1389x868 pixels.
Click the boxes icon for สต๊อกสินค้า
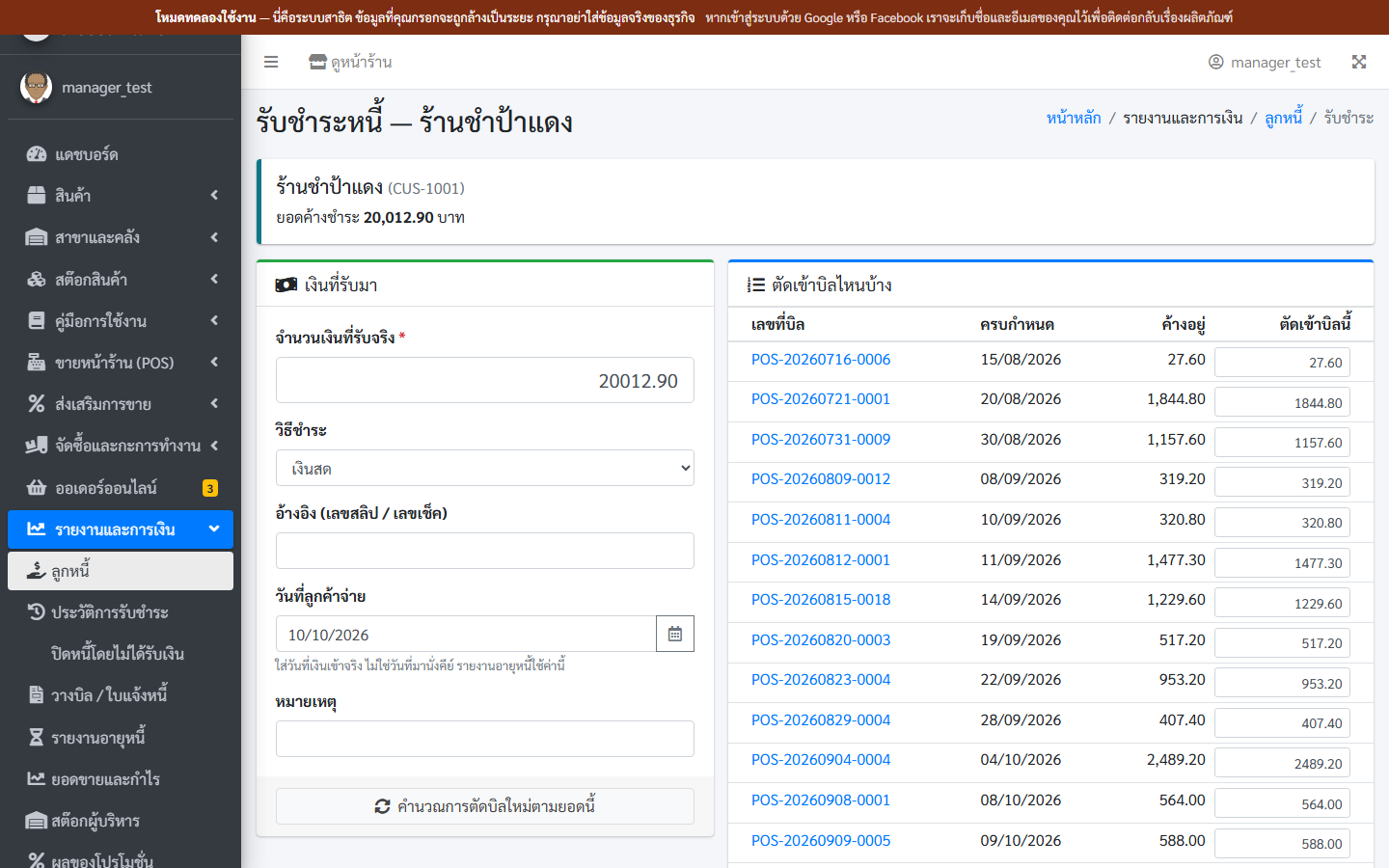click(37, 280)
